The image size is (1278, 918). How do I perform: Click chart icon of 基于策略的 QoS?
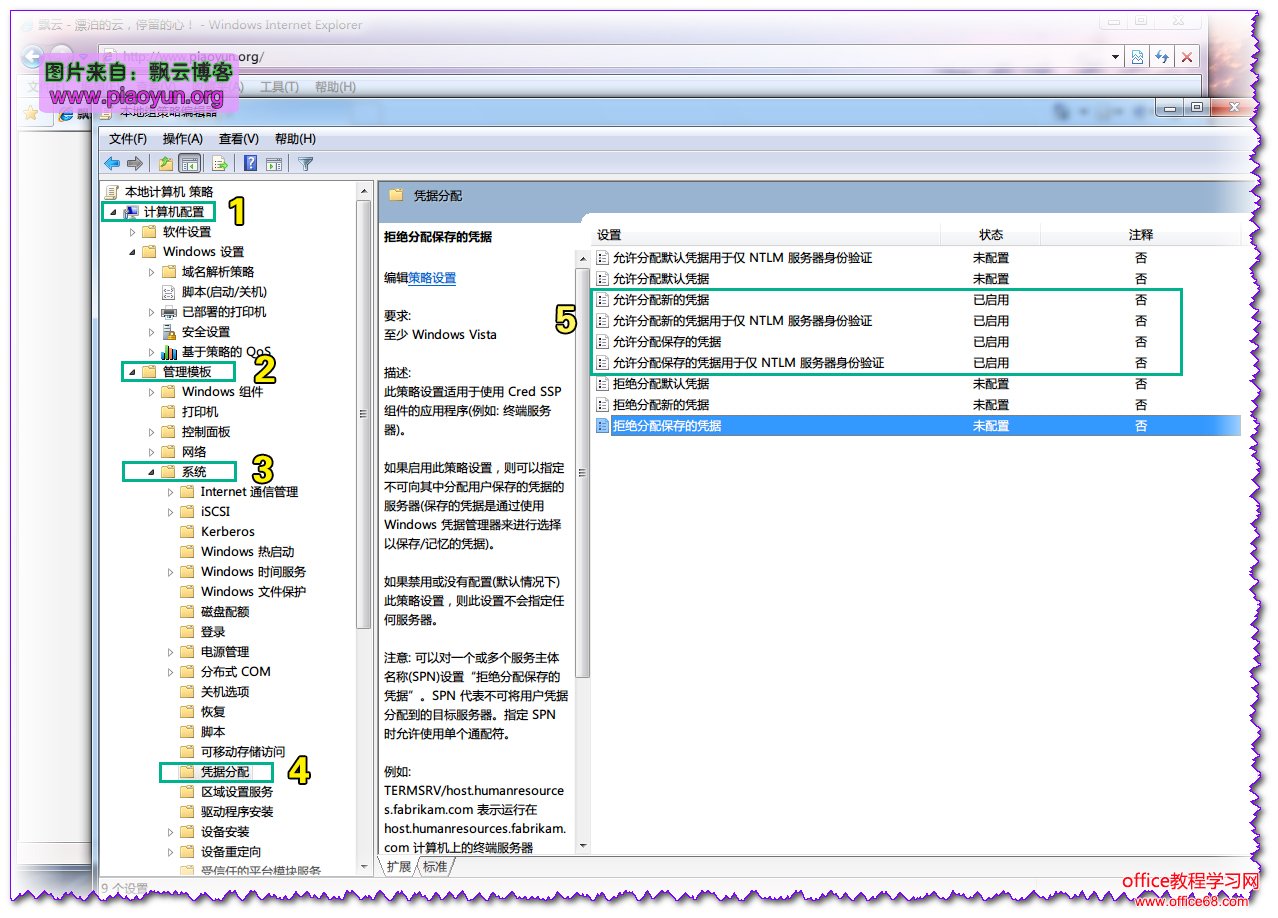(x=168, y=352)
